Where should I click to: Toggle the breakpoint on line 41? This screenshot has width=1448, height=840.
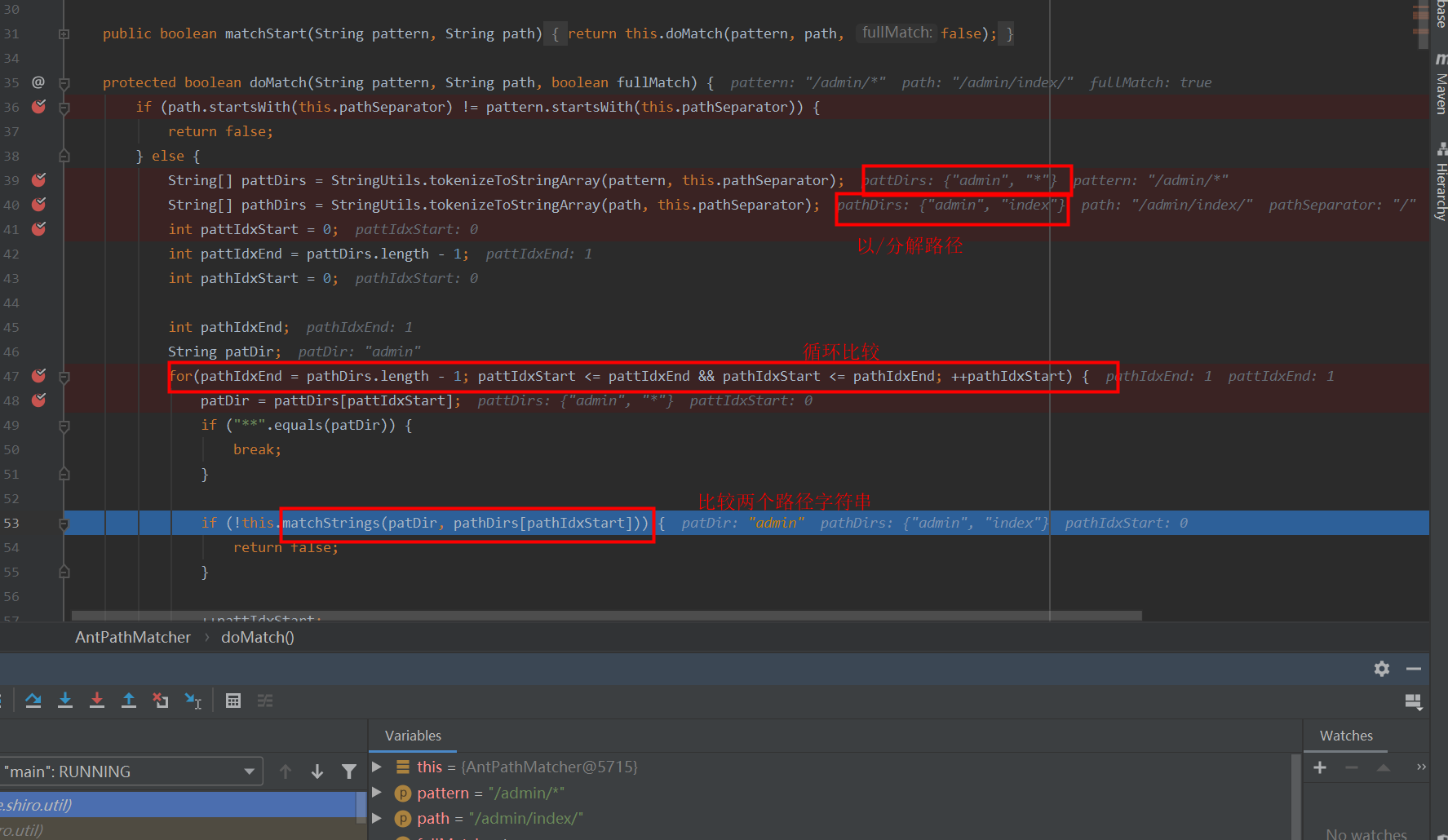(x=38, y=229)
